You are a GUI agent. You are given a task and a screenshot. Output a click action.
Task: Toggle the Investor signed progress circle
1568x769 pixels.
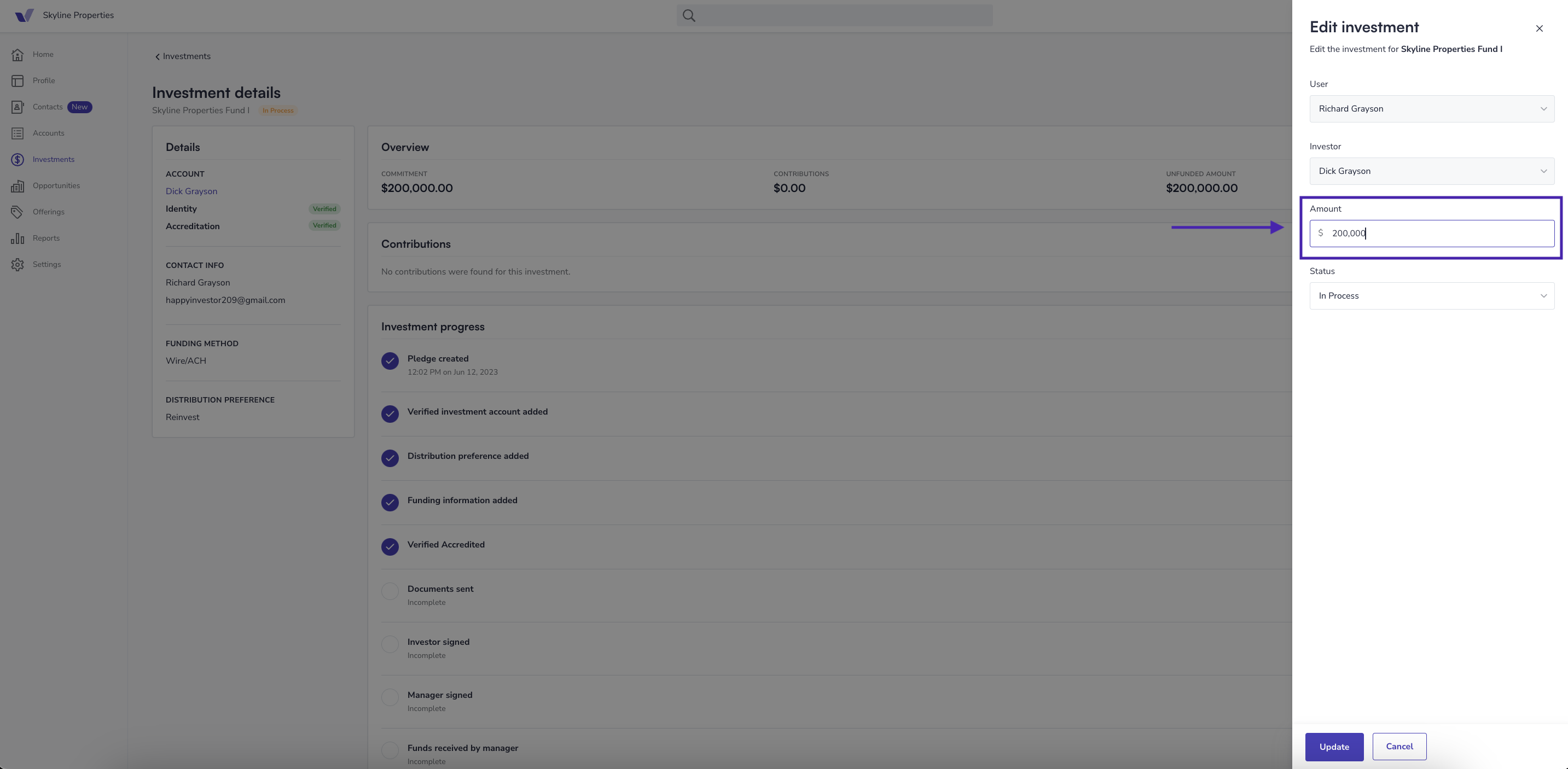[x=390, y=644]
